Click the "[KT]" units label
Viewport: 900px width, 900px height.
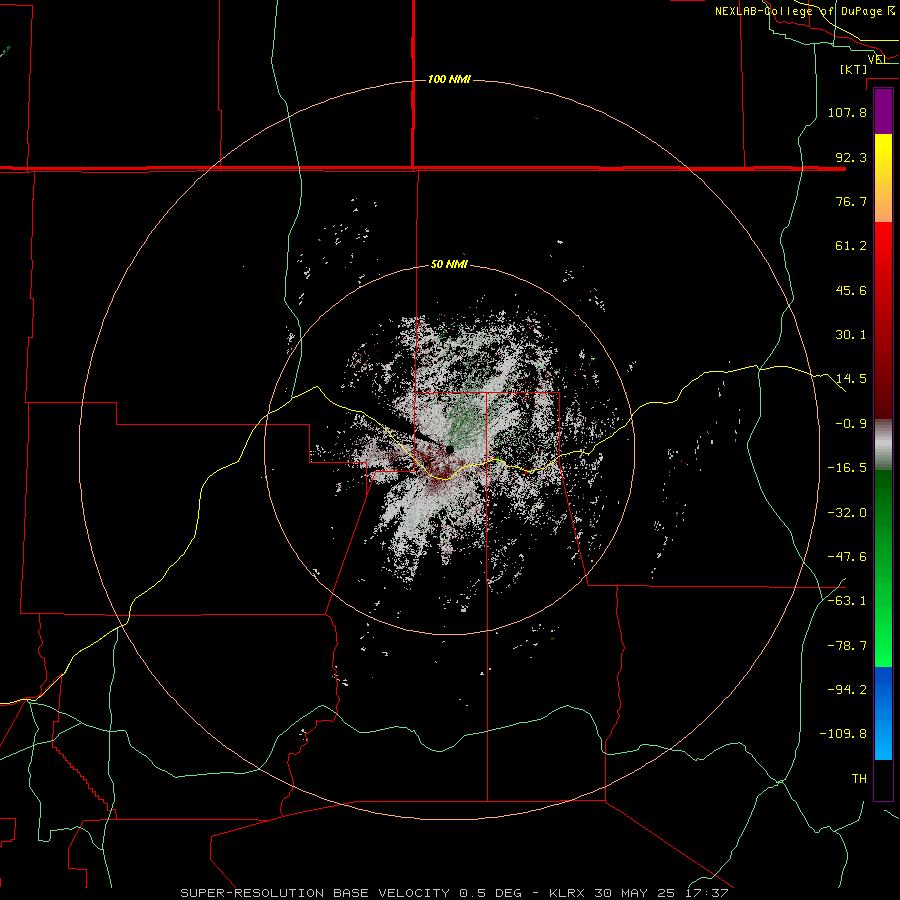pos(854,69)
